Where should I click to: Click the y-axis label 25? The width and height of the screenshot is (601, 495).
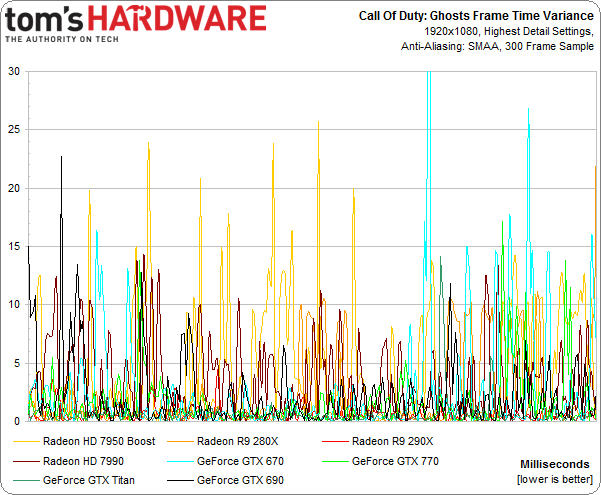pyautogui.click(x=14, y=130)
